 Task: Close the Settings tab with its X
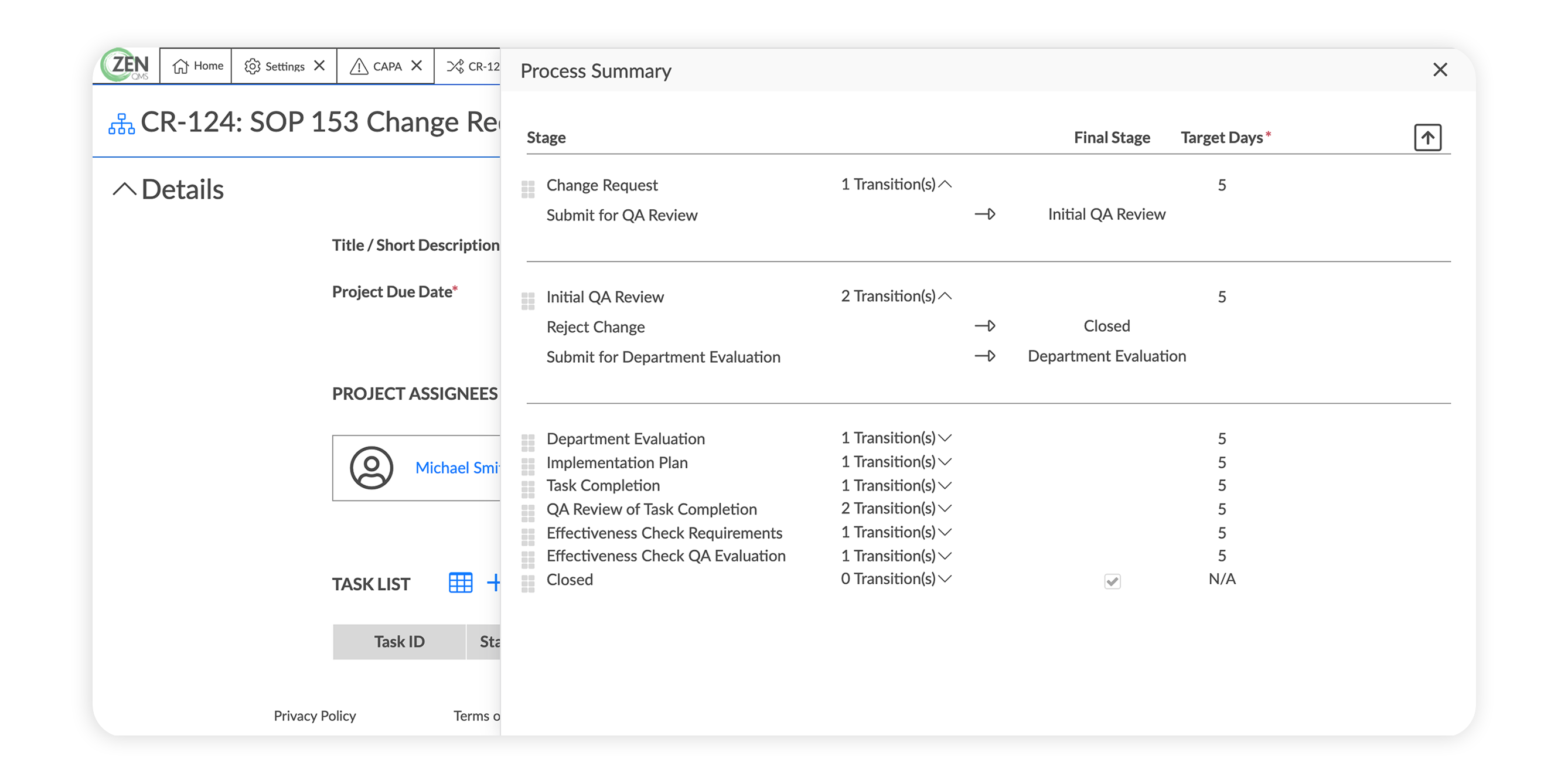[319, 66]
